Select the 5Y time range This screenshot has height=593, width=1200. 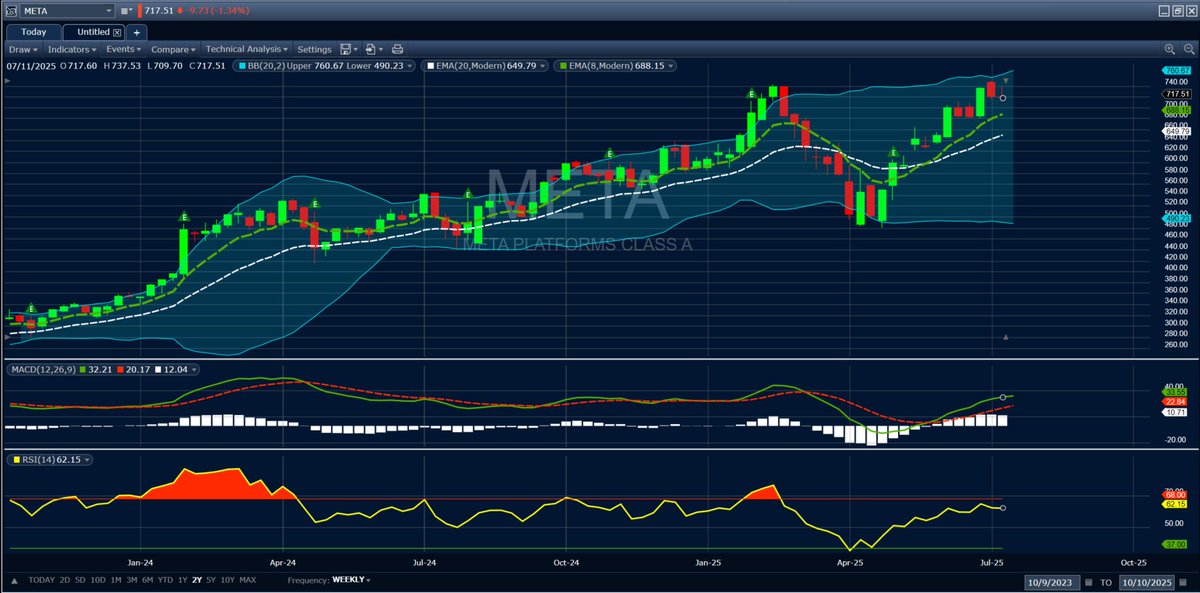click(212, 580)
